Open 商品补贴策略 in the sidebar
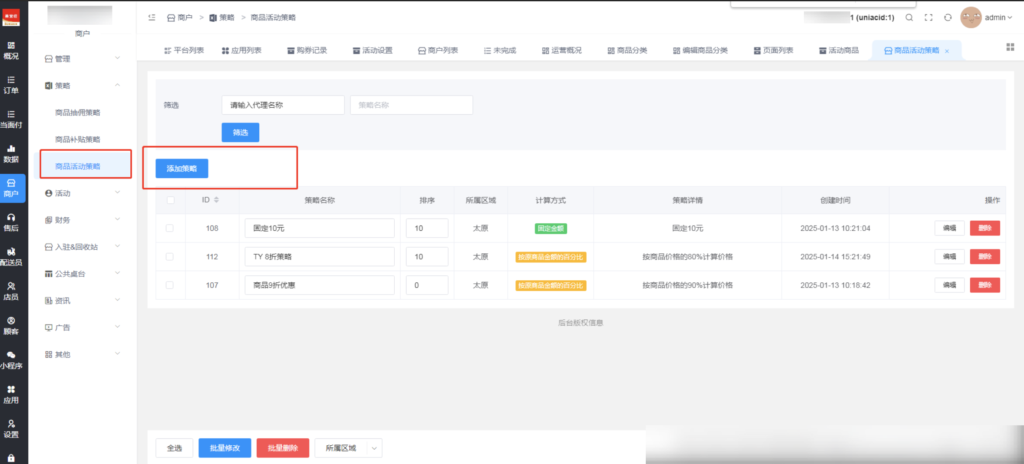Screen dimensions: 1024x464 pos(78,139)
